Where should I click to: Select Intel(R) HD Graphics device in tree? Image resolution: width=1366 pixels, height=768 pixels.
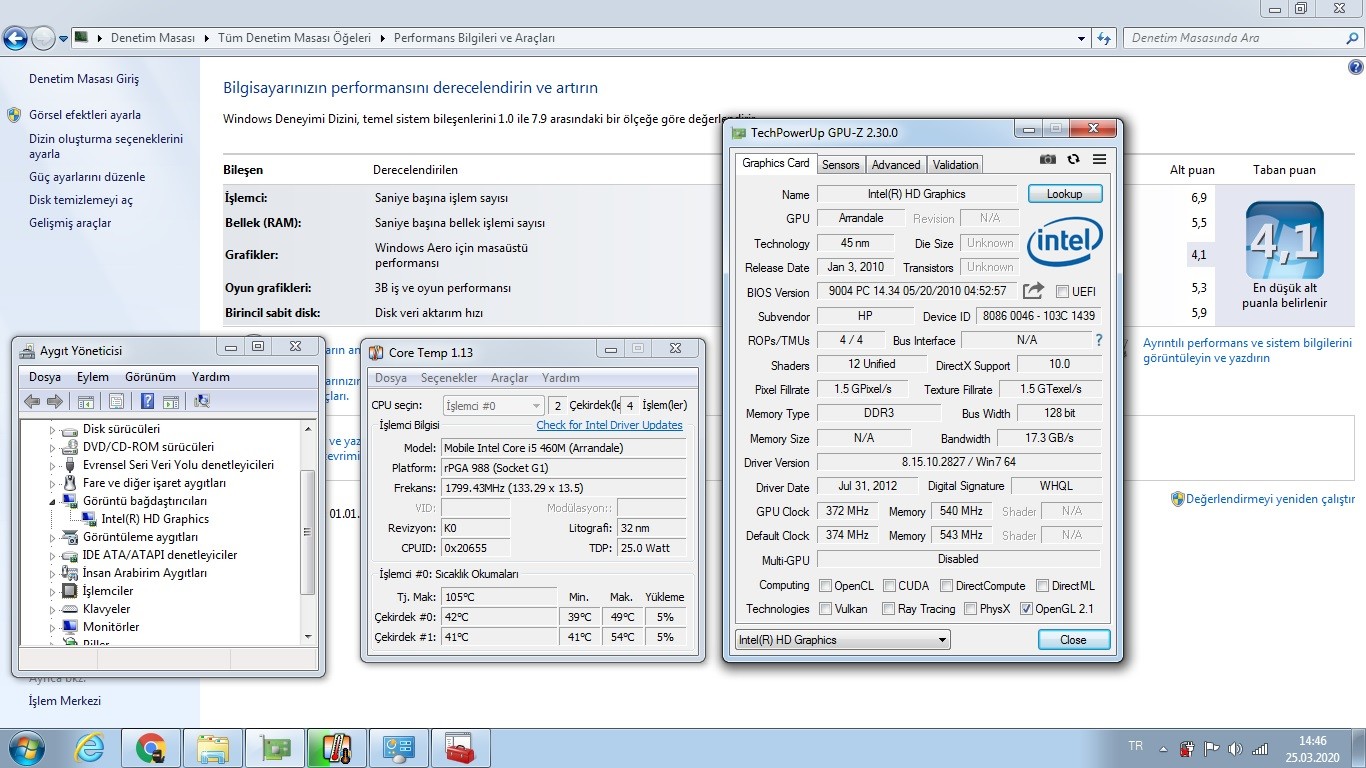tap(155, 519)
